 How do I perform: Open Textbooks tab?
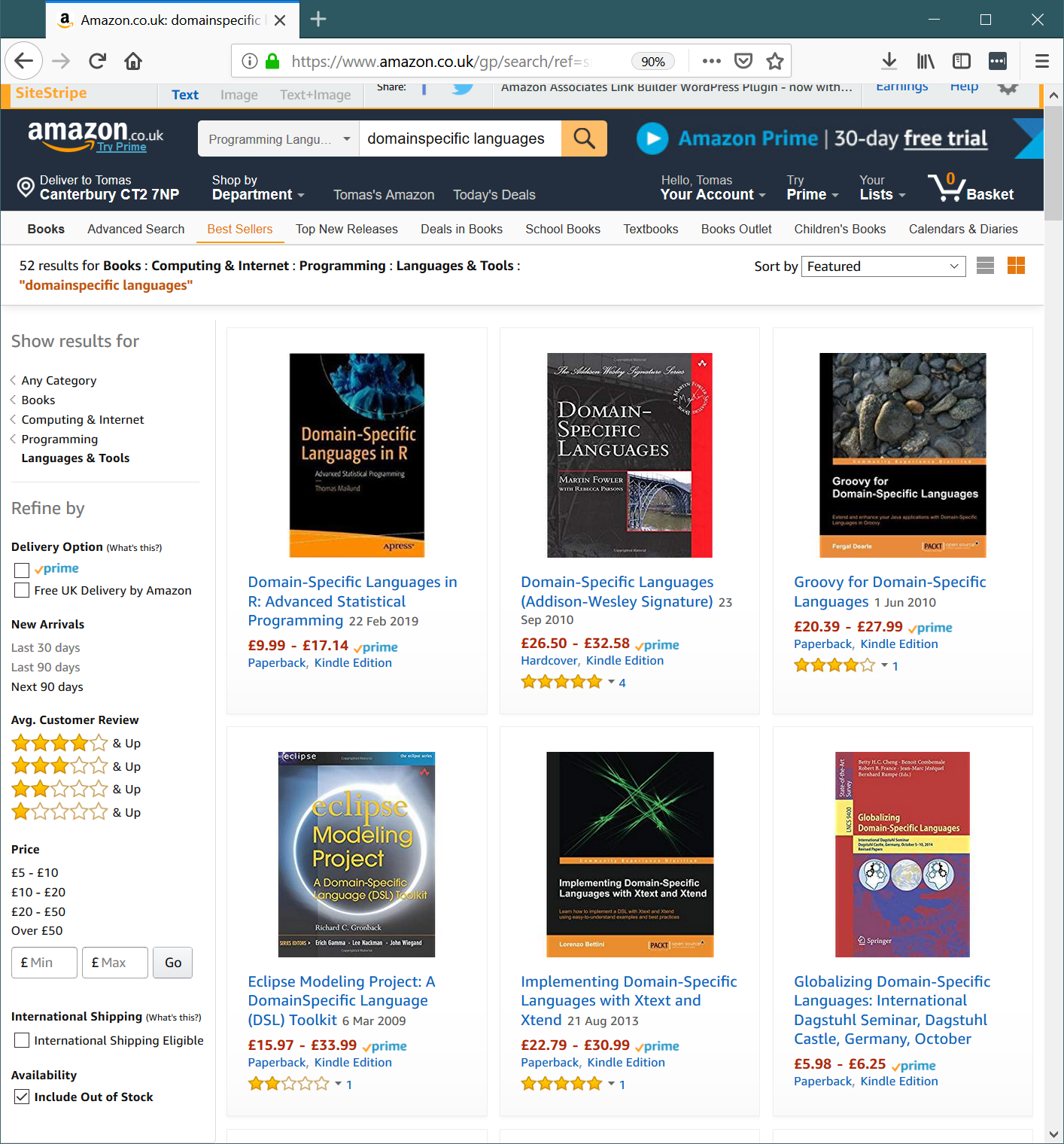click(651, 229)
